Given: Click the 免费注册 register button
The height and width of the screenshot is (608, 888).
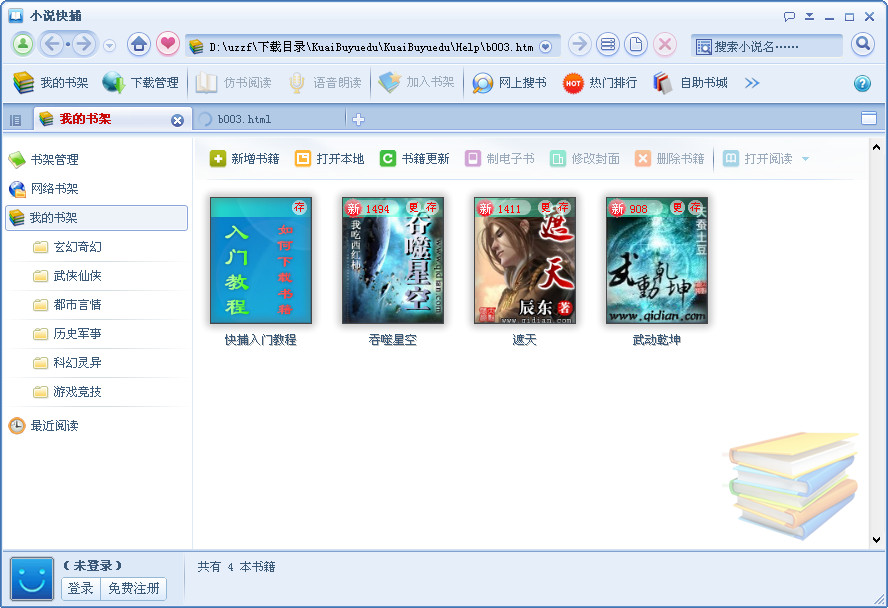Looking at the screenshot, I should tap(134, 589).
